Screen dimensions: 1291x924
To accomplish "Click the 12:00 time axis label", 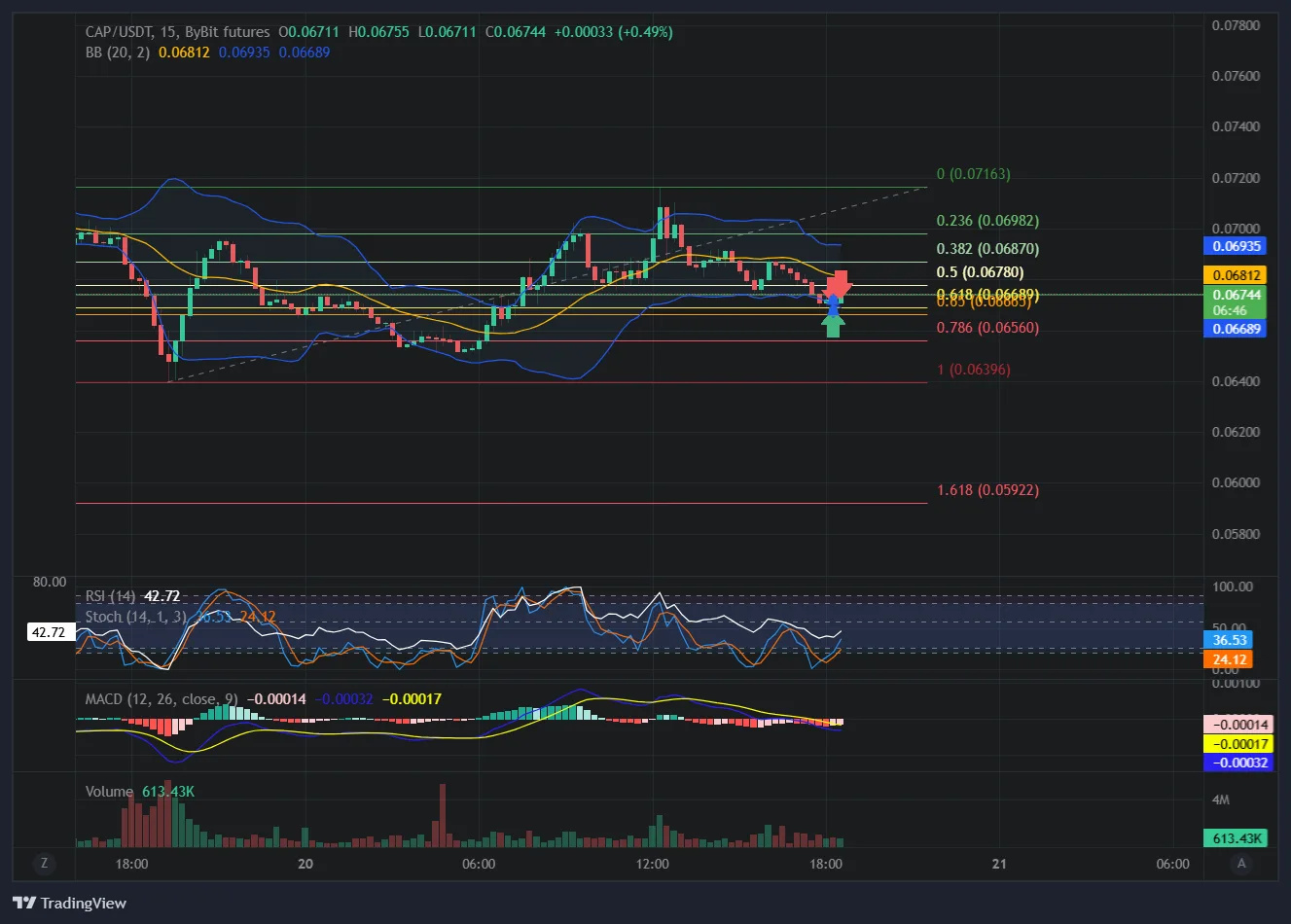I will point(653,864).
